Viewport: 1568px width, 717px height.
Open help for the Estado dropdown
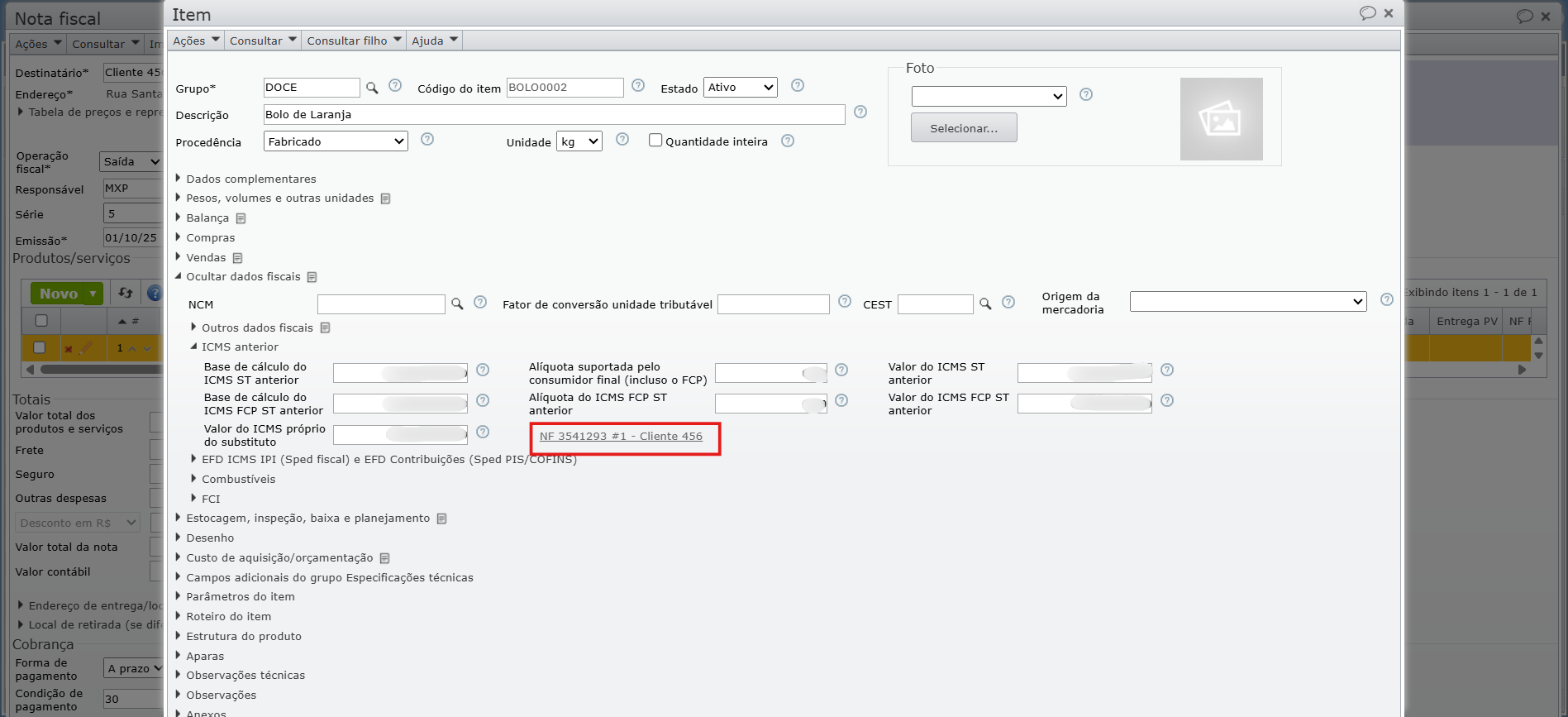point(798,85)
